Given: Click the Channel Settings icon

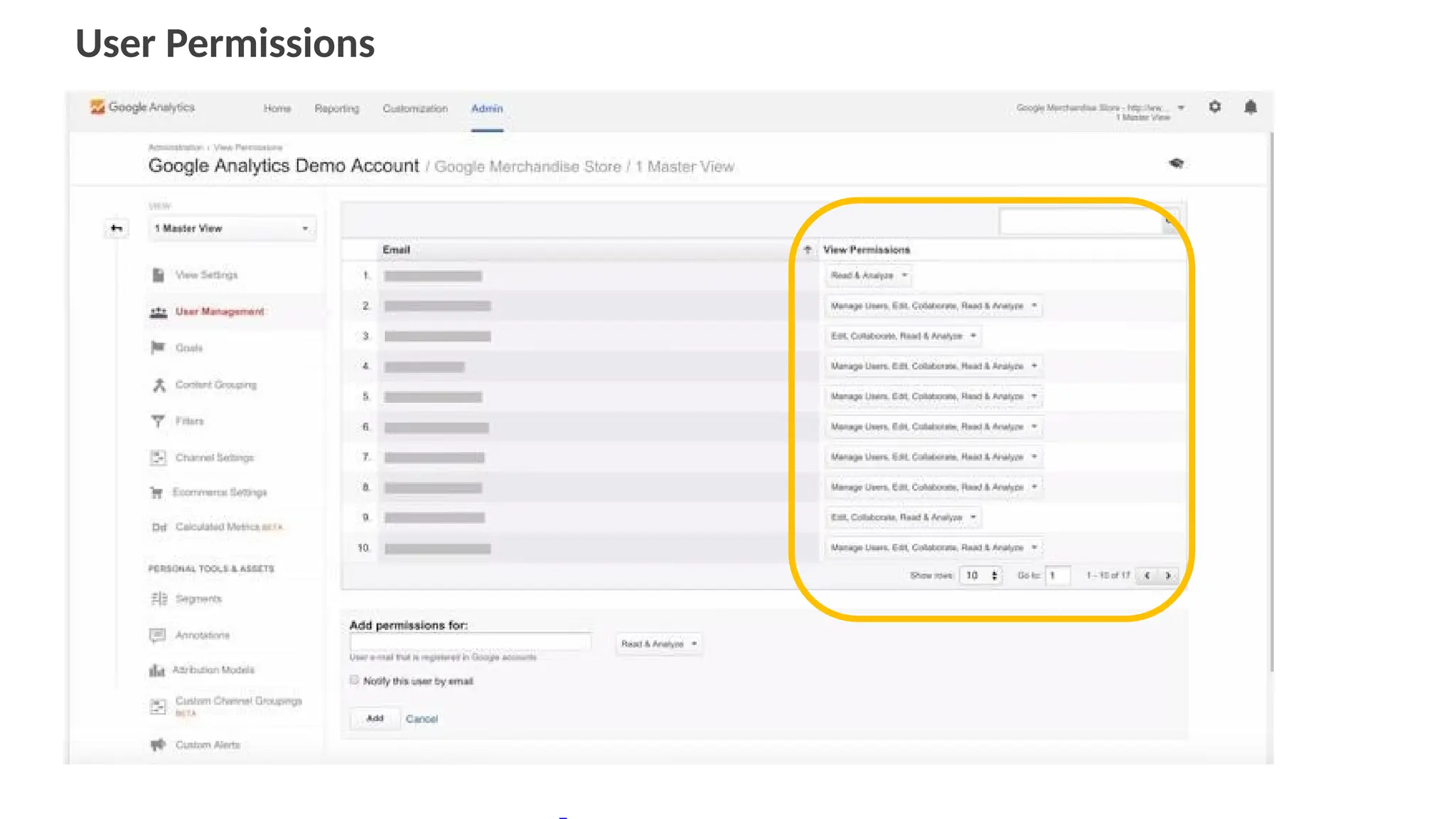Looking at the screenshot, I should [158, 457].
